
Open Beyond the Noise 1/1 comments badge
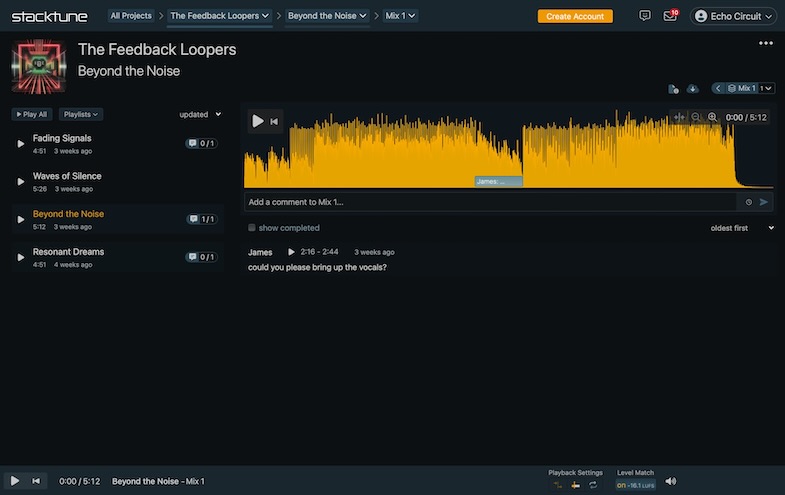point(202,219)
